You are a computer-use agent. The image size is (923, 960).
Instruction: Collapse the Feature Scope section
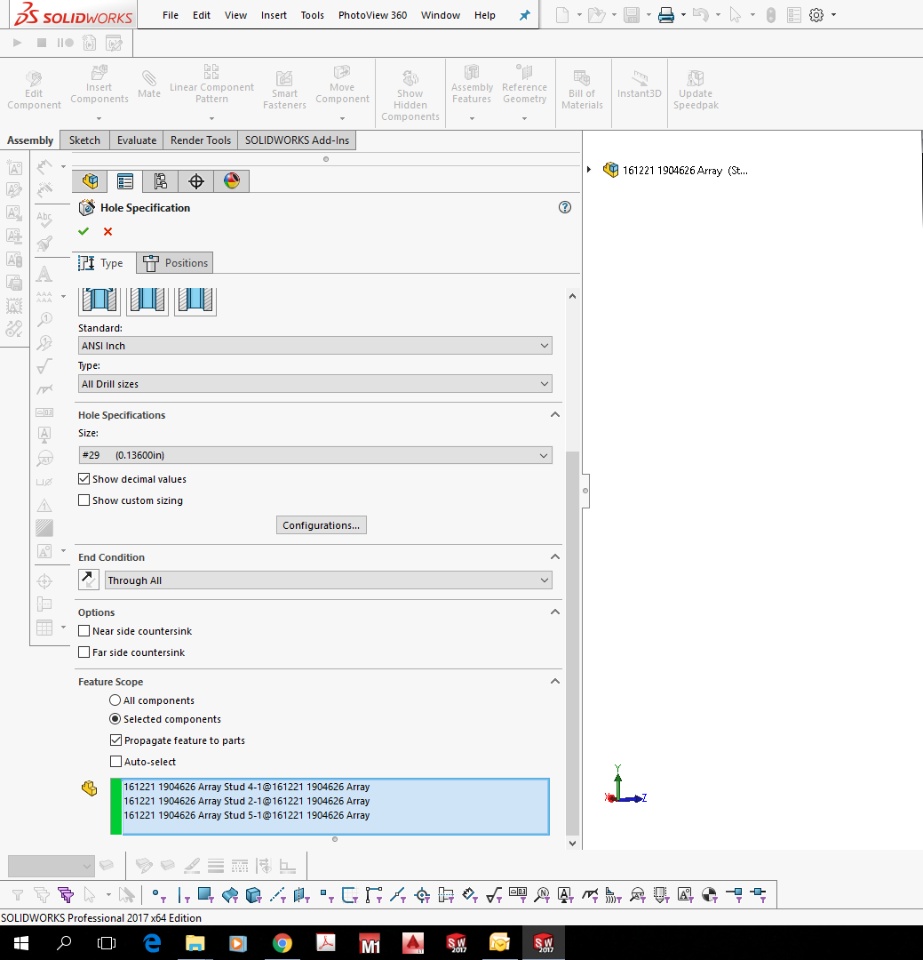pos(555,681)
